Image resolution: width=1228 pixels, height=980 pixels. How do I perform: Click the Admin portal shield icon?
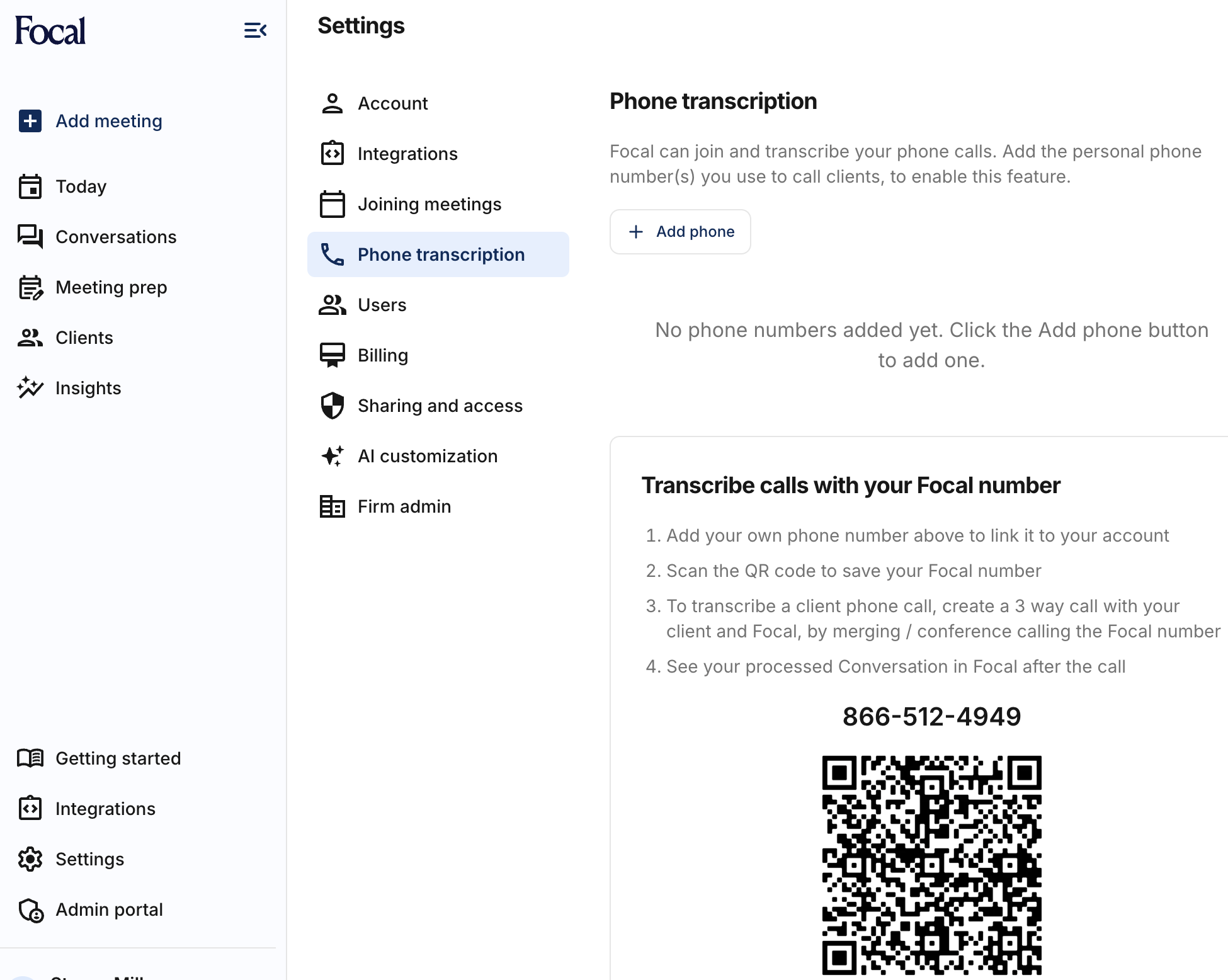tap(30, 909)
